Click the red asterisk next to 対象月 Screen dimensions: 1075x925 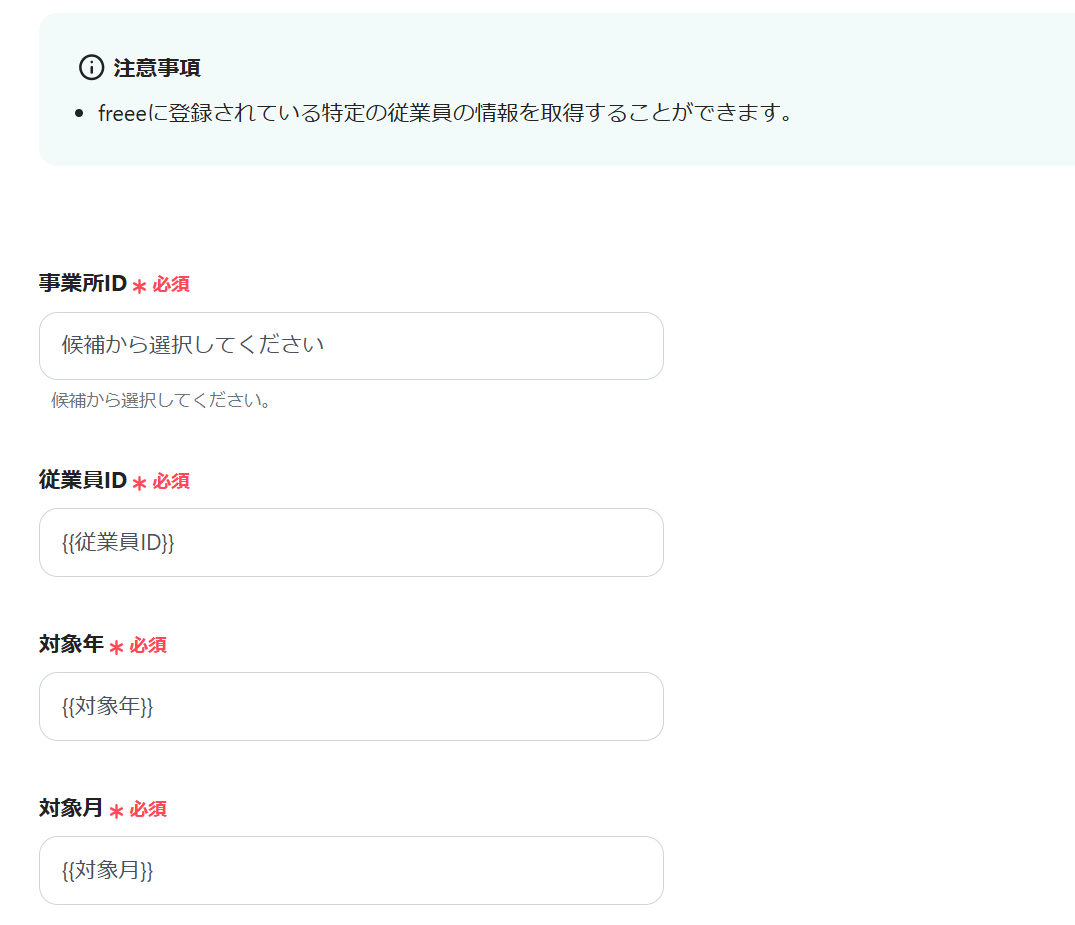(x=116, y=811)
